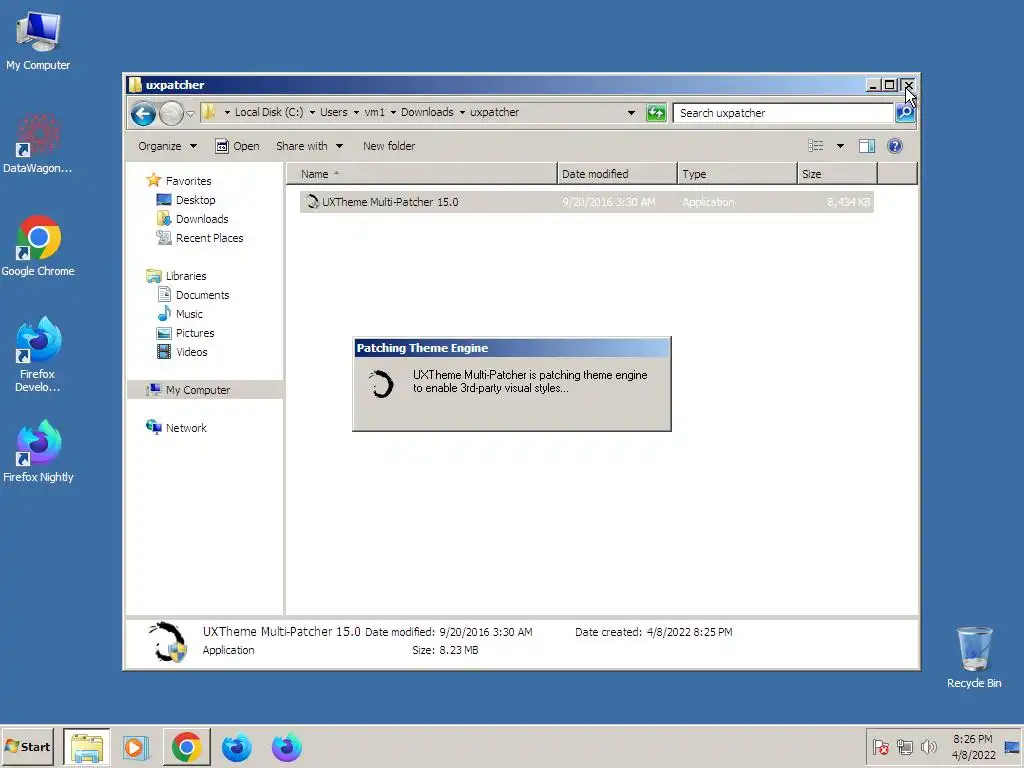
Task: Open network tray icon
Action: point(904,746)
